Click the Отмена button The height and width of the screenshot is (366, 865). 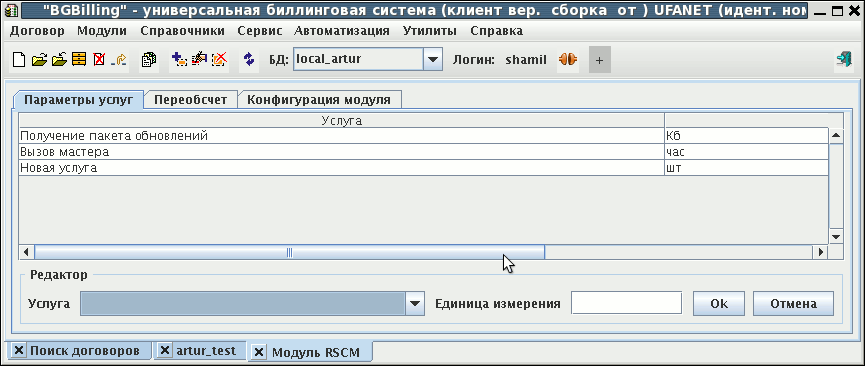pos(793,304)
